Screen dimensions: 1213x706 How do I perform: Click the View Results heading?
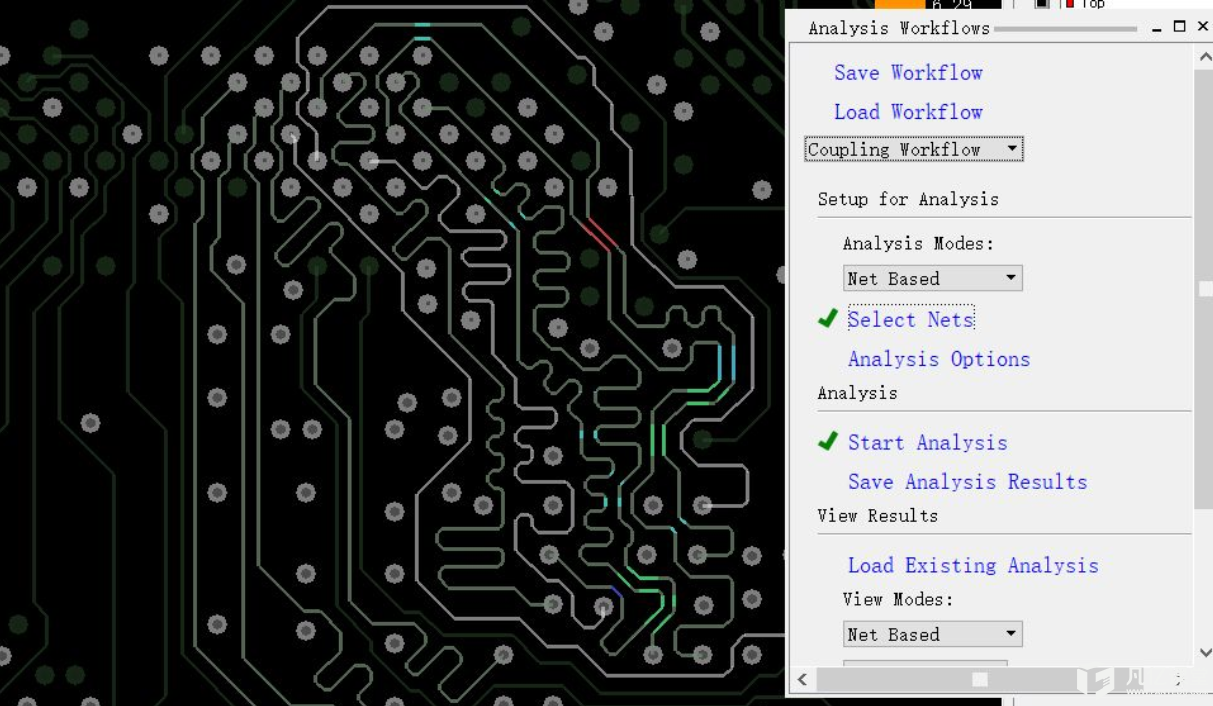pos(877,516)
